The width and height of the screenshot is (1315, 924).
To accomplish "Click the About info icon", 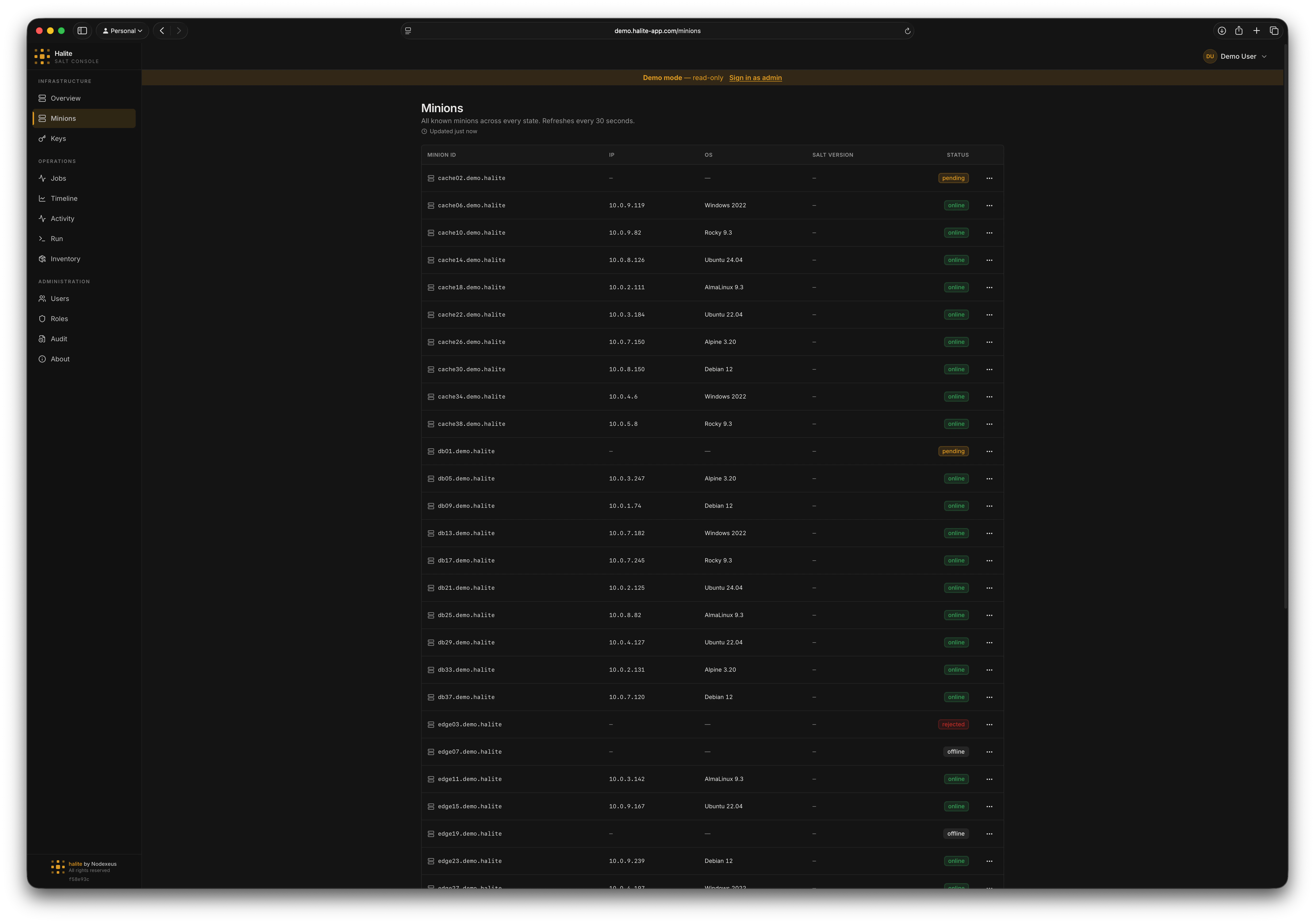I will point(42,359).
